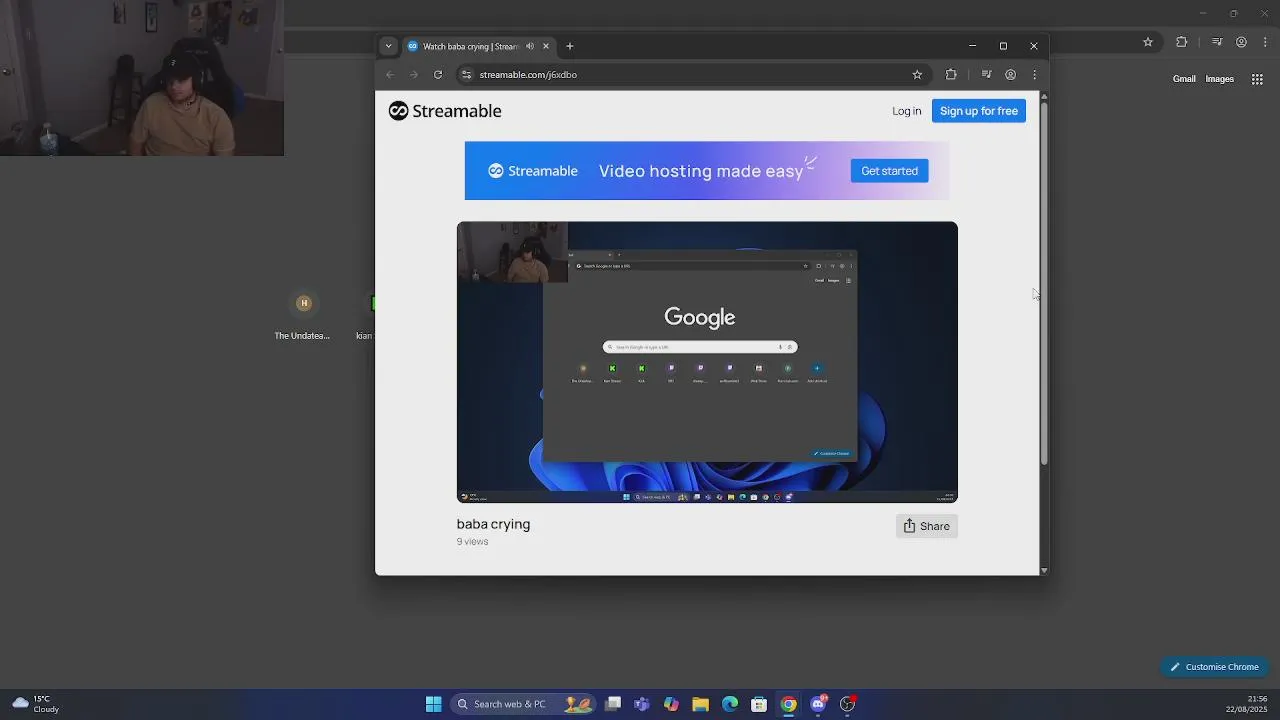
Task: Reload the Streamable page
Action: click(x=438, y=75)
